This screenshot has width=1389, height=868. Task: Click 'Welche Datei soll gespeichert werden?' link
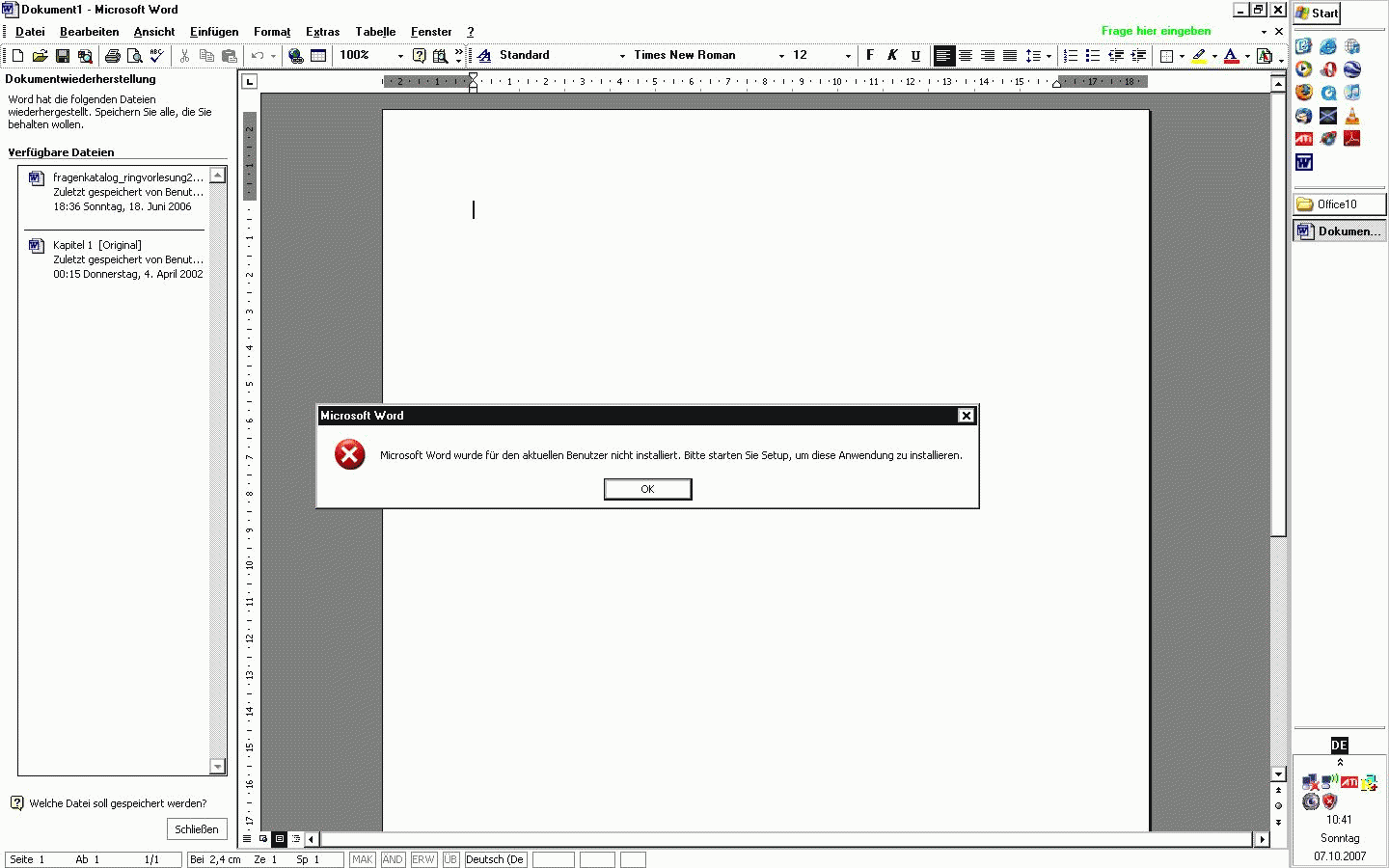tap(118, 803)
